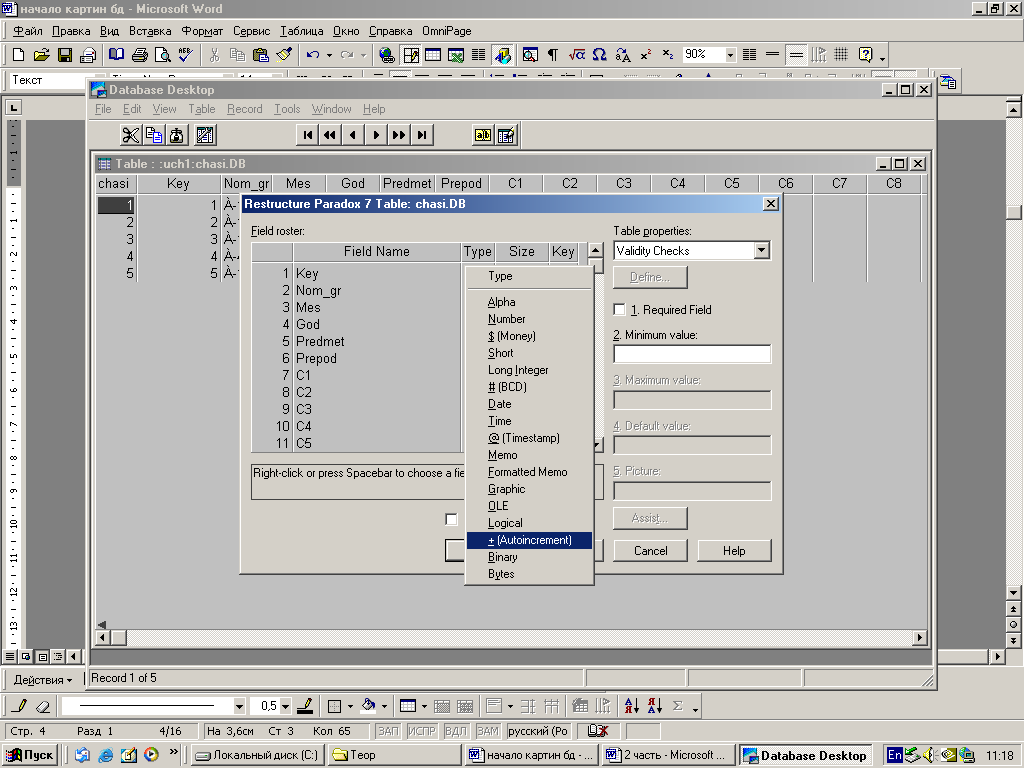The image size is (1024, 768).
Task: Open Word's Вставка menu
Action: 150,31
